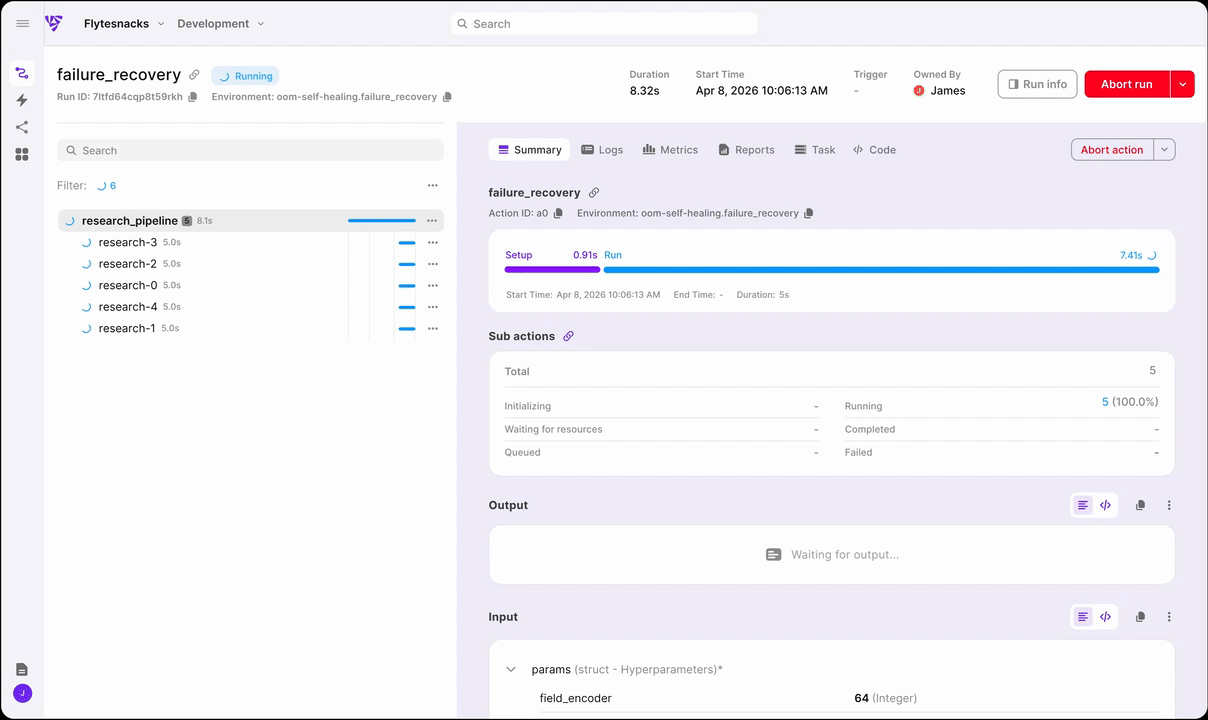Screen dimensions: 1208x720
Task: Copy the action environment name
Action: (809, 213)
